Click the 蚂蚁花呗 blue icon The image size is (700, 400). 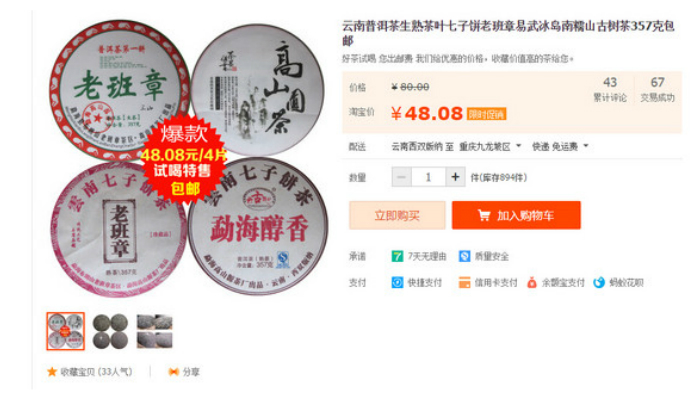599,283
